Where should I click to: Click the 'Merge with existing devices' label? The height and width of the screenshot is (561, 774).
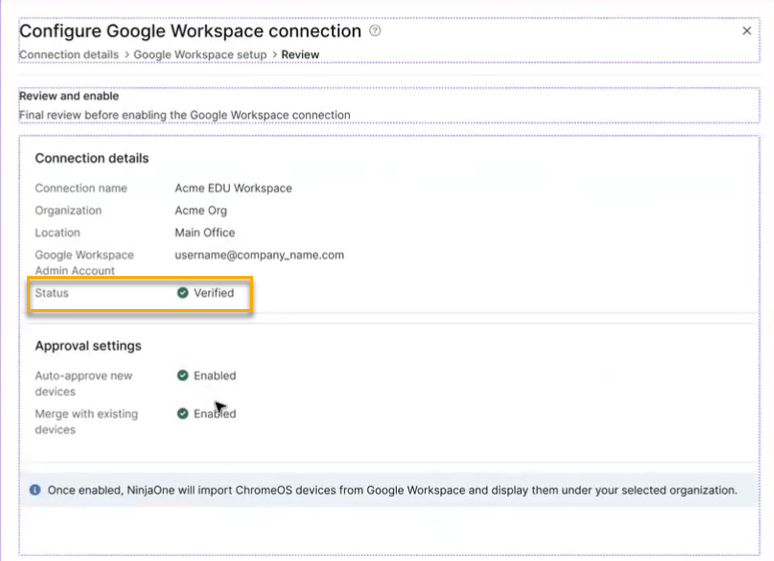[86, 421]
